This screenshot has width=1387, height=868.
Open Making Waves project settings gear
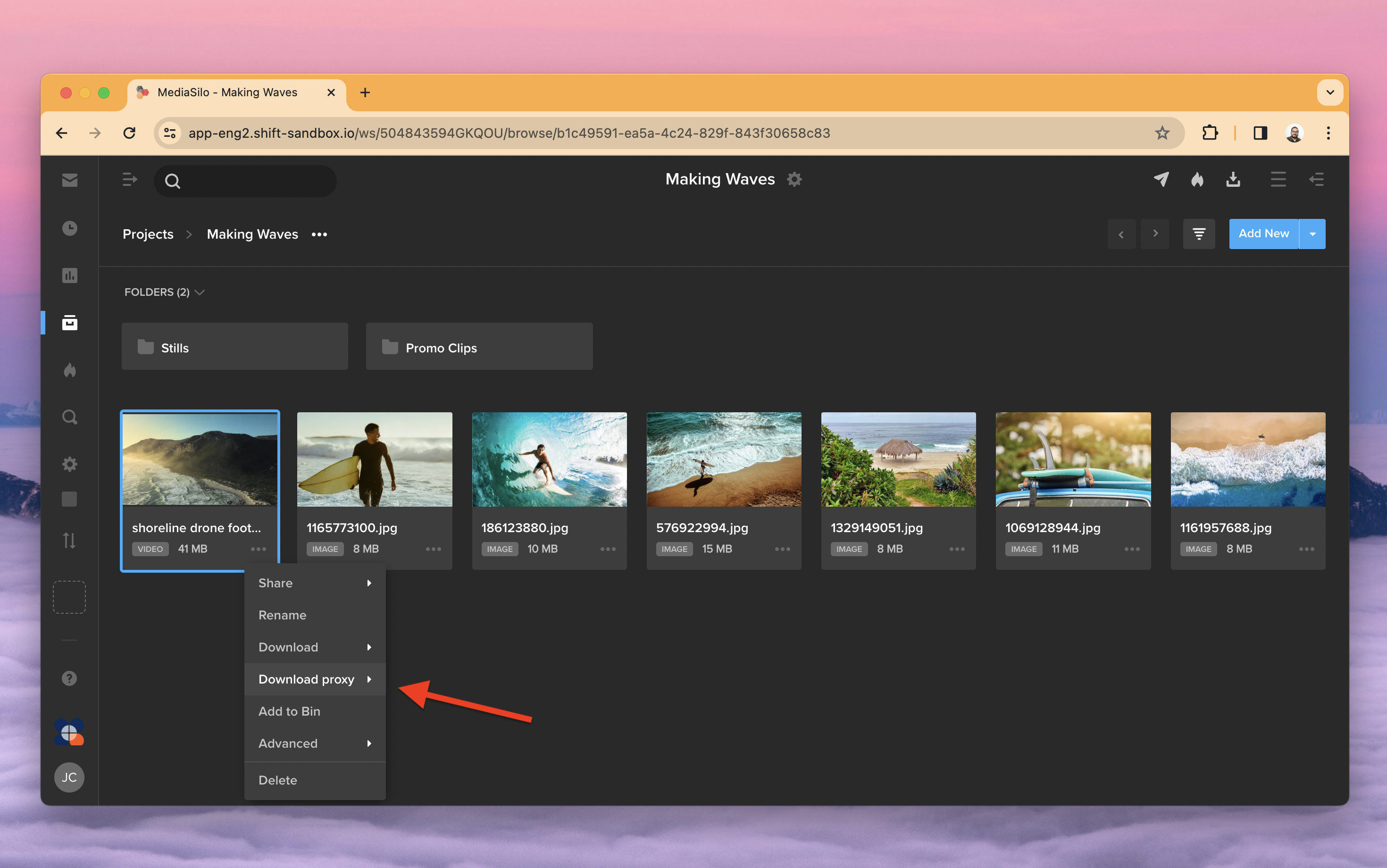(794, 179)
